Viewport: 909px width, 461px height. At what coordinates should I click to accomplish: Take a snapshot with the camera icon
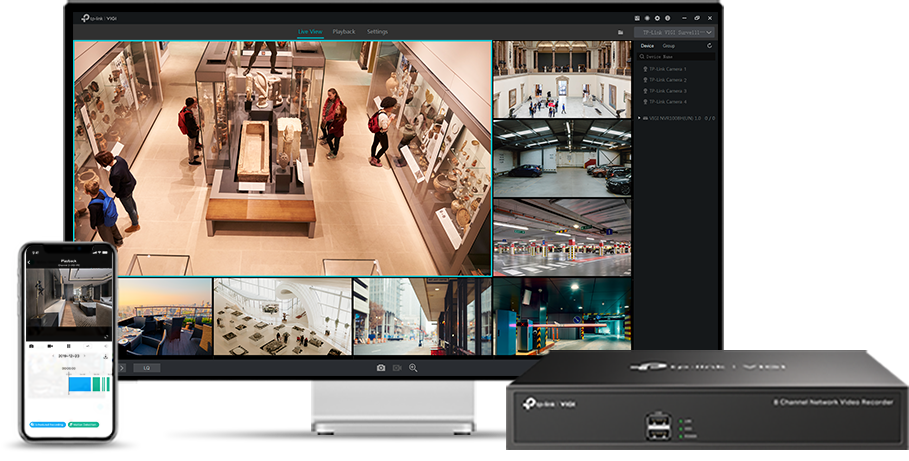[x=381, y=368]
